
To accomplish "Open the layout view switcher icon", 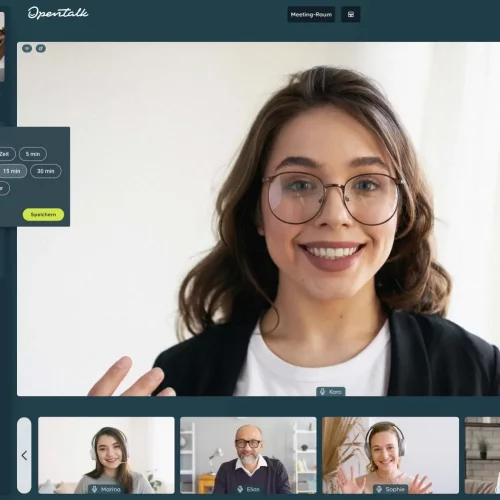I will (351, 14).
